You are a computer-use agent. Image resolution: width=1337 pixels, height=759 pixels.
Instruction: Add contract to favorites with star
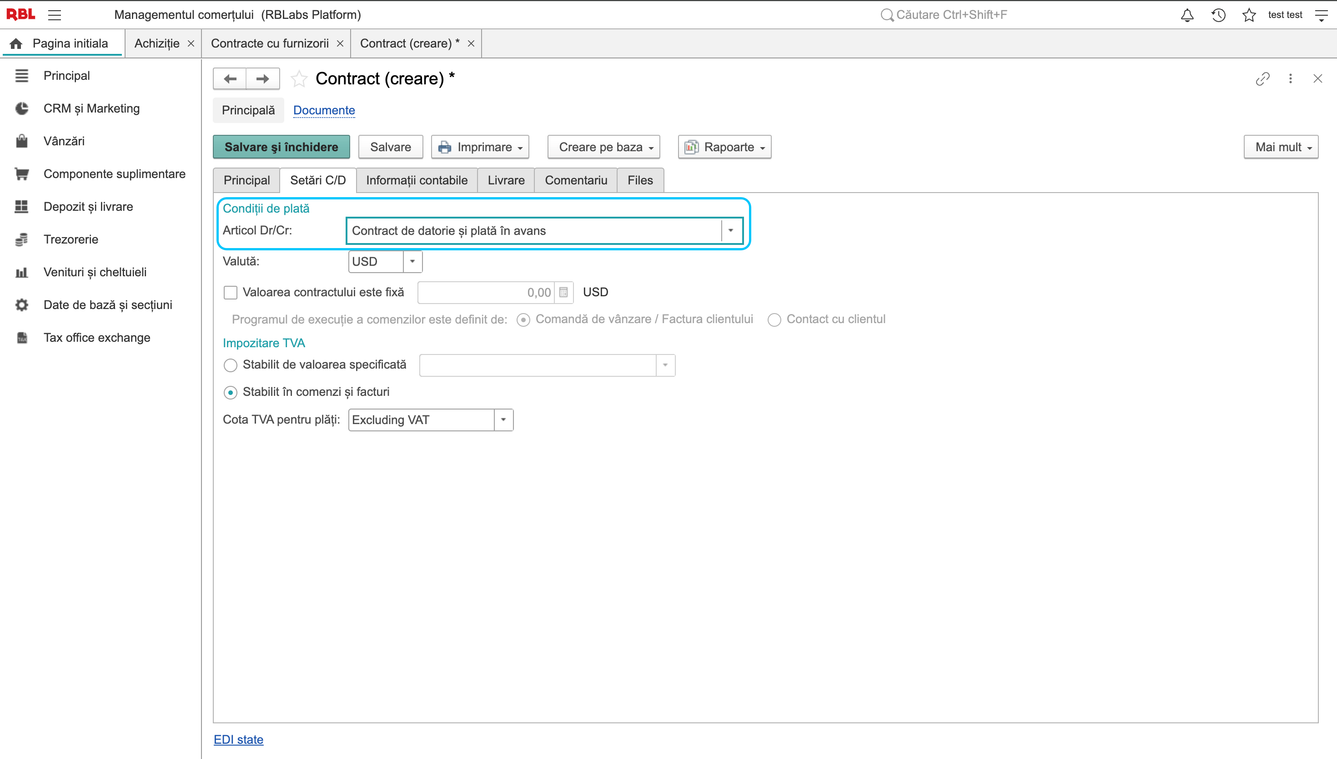(x=299, y=79)
